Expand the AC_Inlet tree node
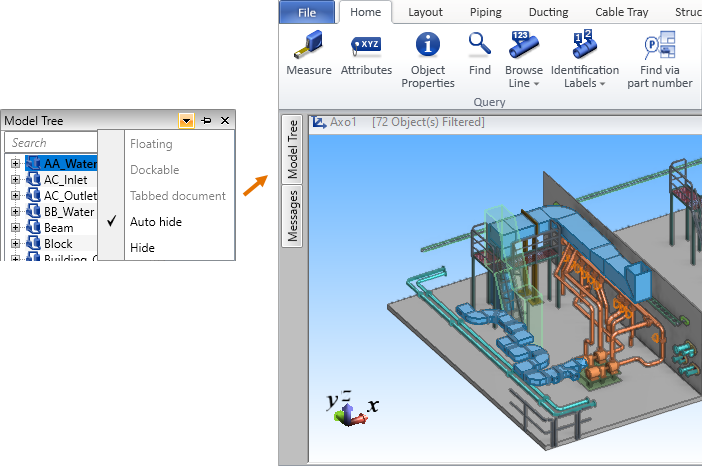Screen dimensions: 702x466 15,180
